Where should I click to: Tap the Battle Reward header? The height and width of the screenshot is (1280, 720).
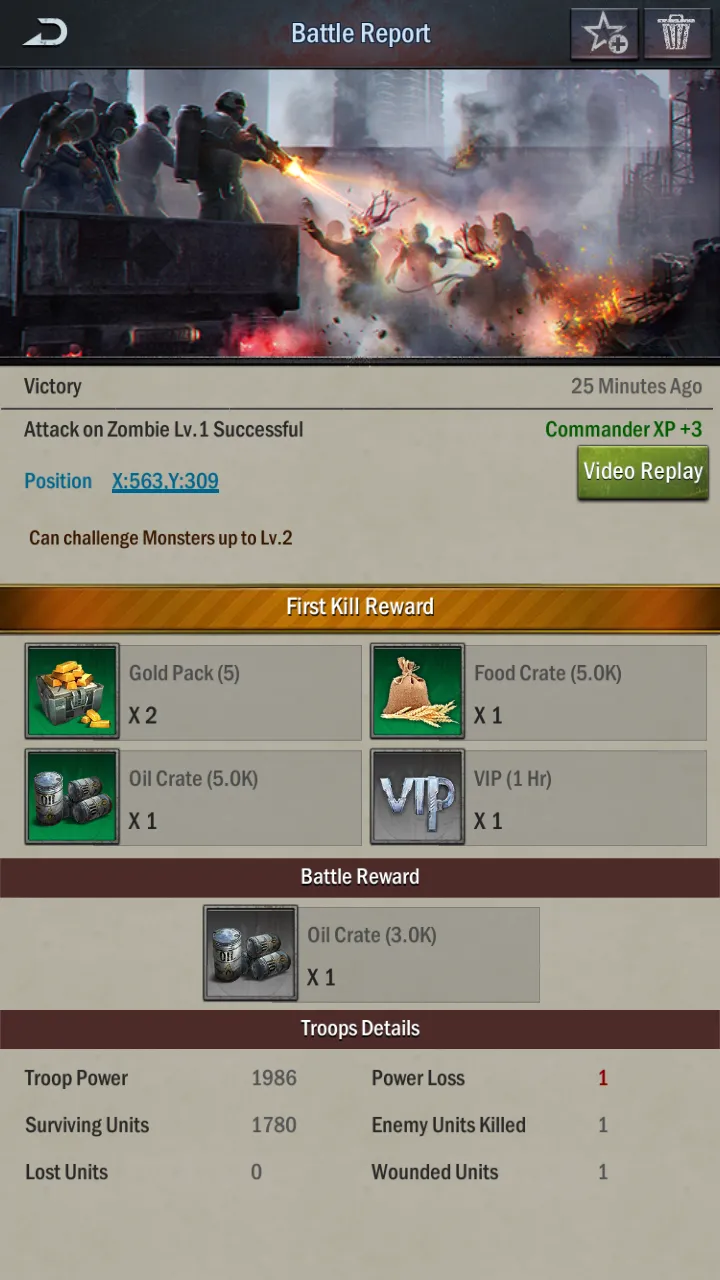click(360, 877)
